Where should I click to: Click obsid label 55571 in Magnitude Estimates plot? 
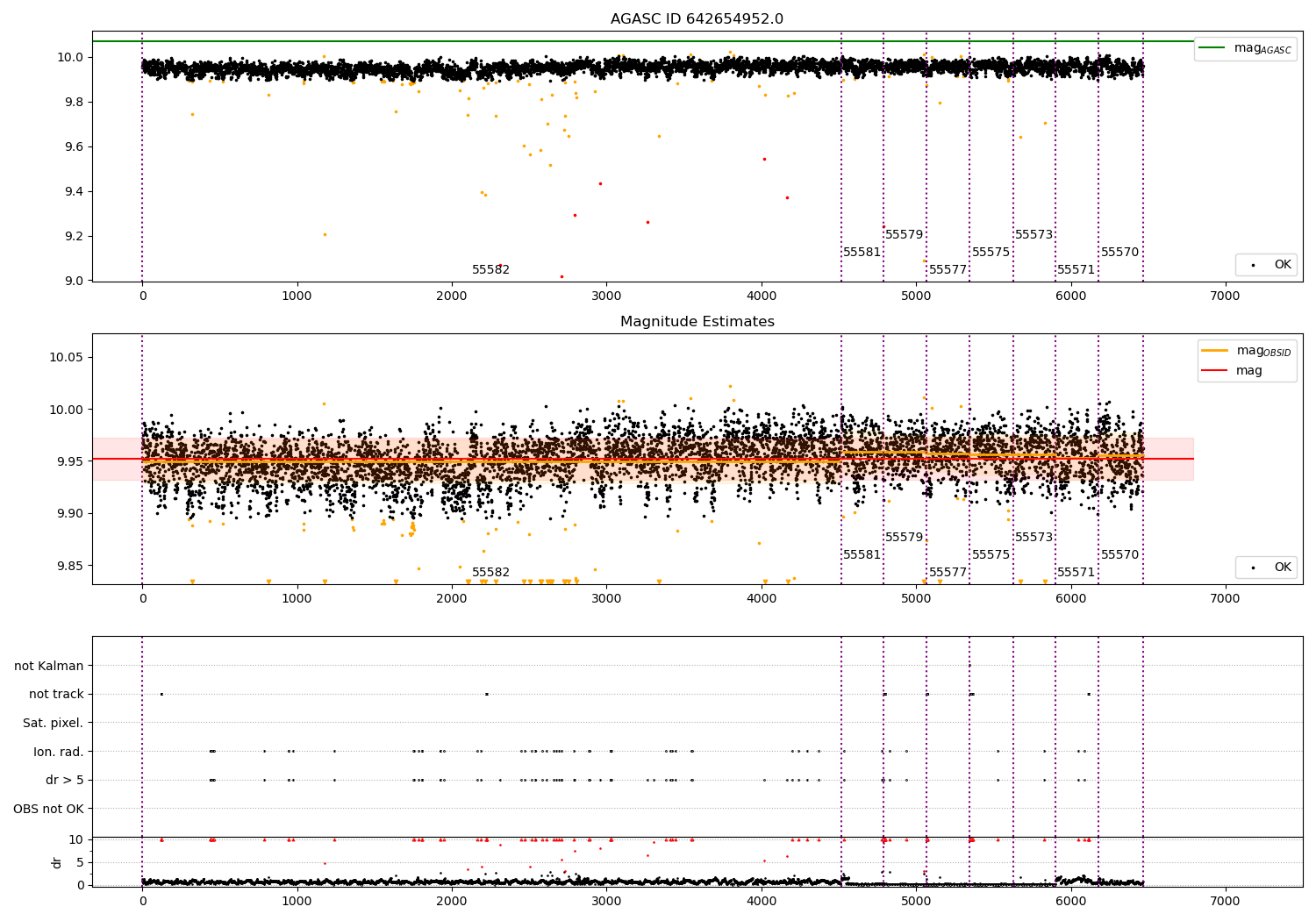[x=1076, y=573]
